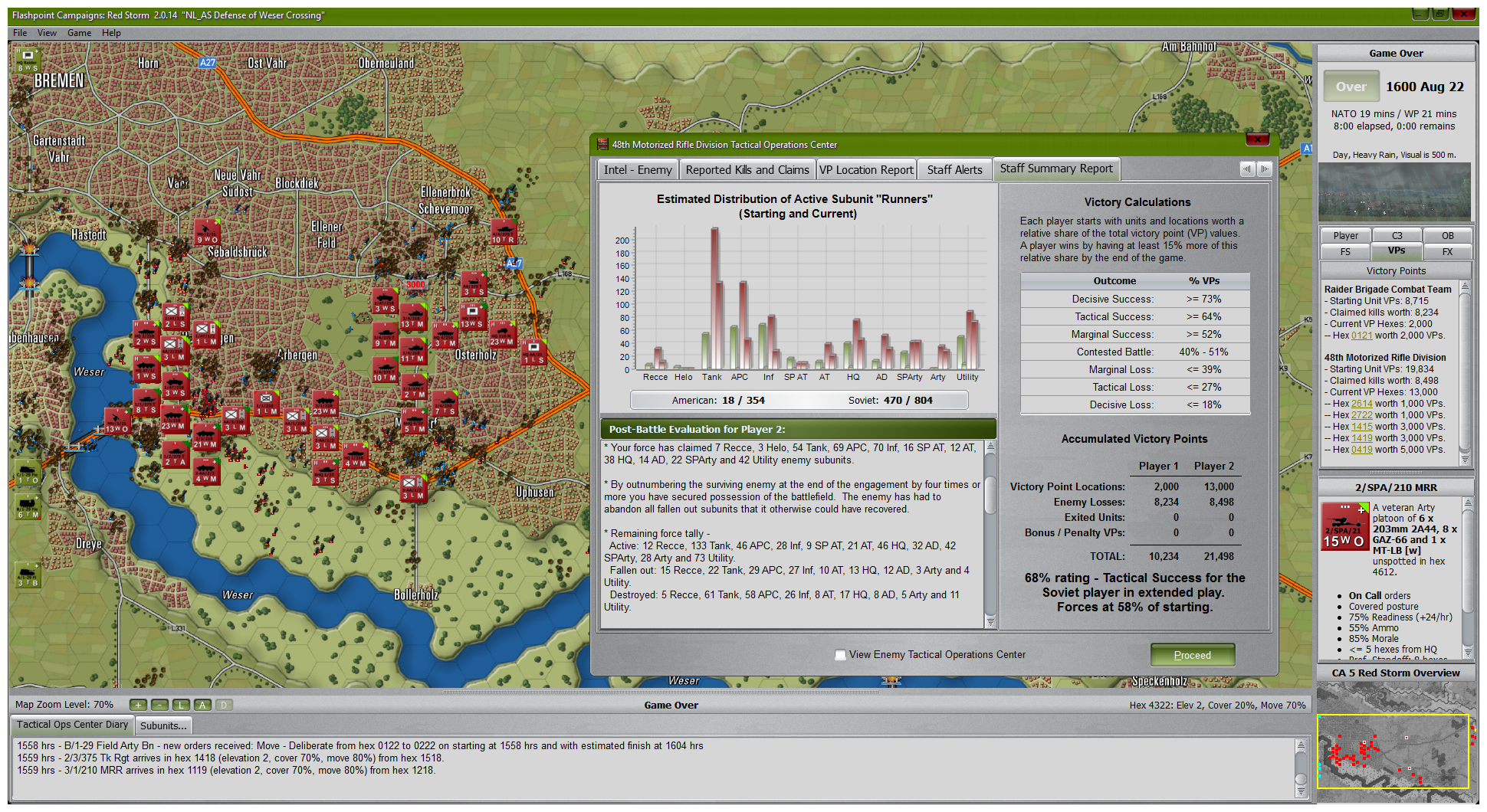1487x812 pixels.
Task: Select the Mtr/2/21 mortar unit near Sebaldsbrück
Action: [x=207, y=231]
